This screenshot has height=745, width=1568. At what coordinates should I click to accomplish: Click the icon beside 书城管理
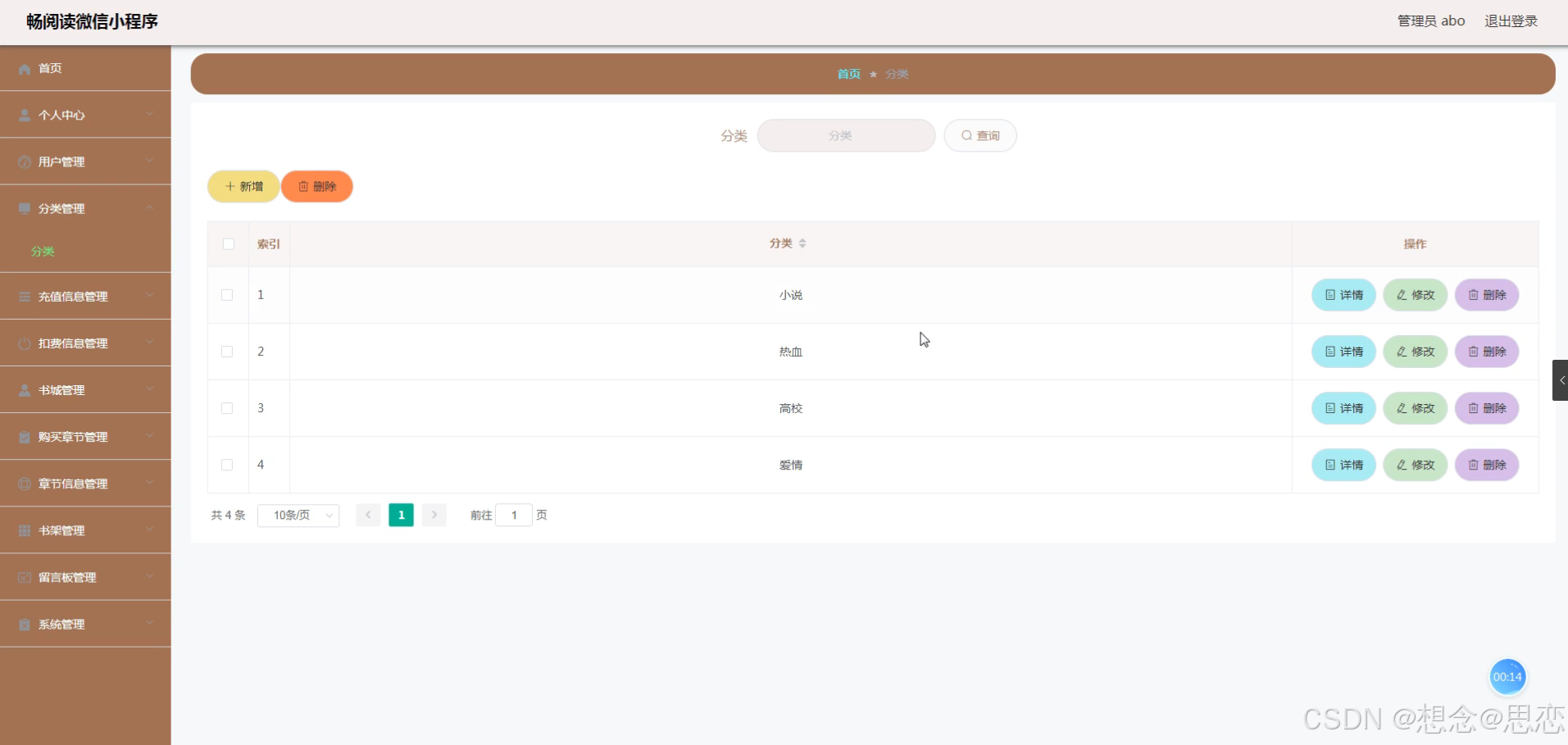pyautogui.click(x=25, y=390)
